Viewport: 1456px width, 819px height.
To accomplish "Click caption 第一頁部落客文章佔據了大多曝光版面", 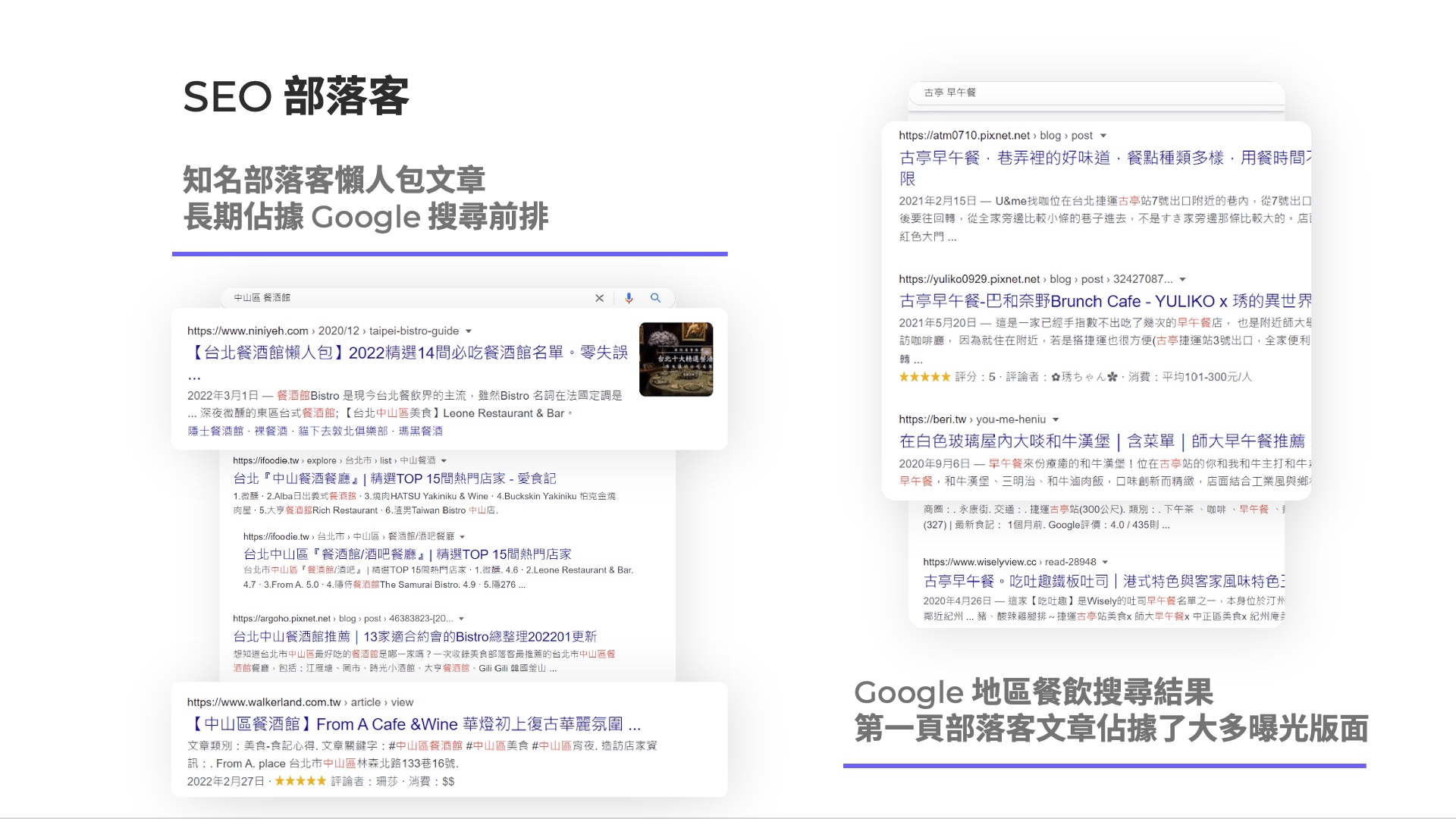I will click(x=1111, y=729).
